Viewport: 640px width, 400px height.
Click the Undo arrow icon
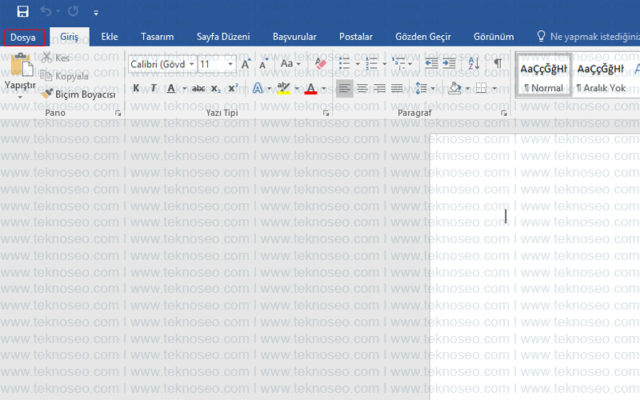(x=46, y=11)
